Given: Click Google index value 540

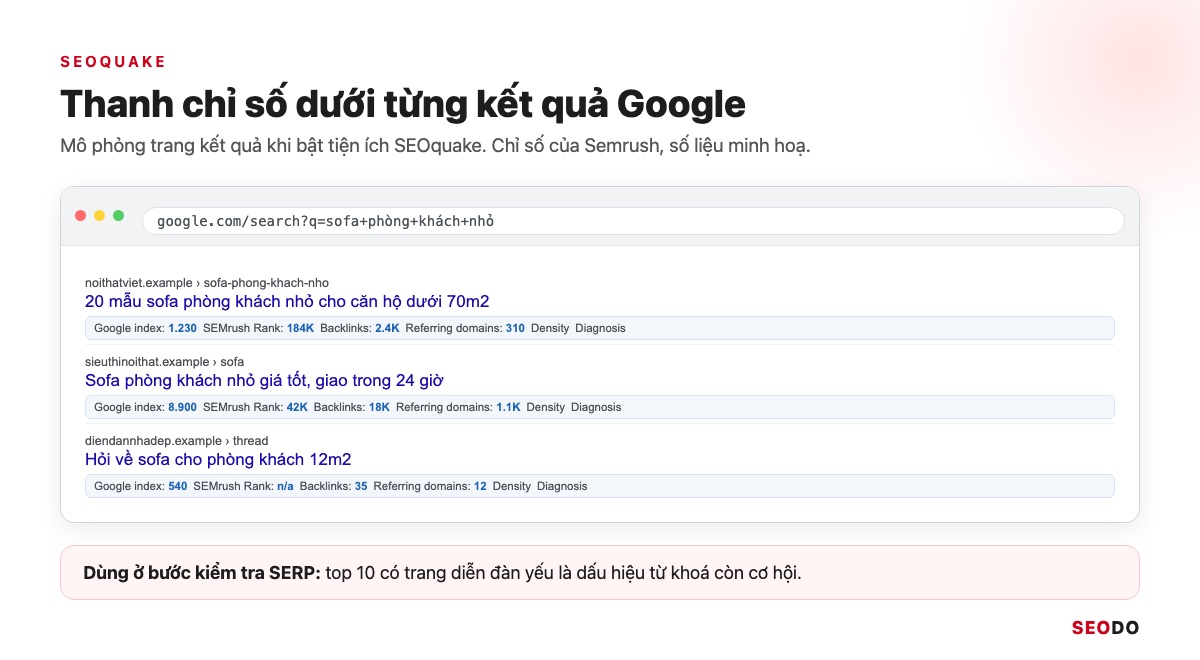Looking at the screenshot, I should 177,486.
